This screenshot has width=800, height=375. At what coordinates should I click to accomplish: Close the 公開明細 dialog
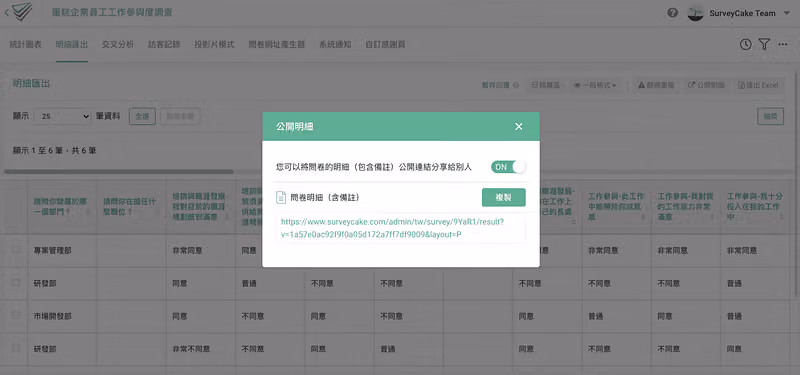pyautogui.click(x=518, y=127)
